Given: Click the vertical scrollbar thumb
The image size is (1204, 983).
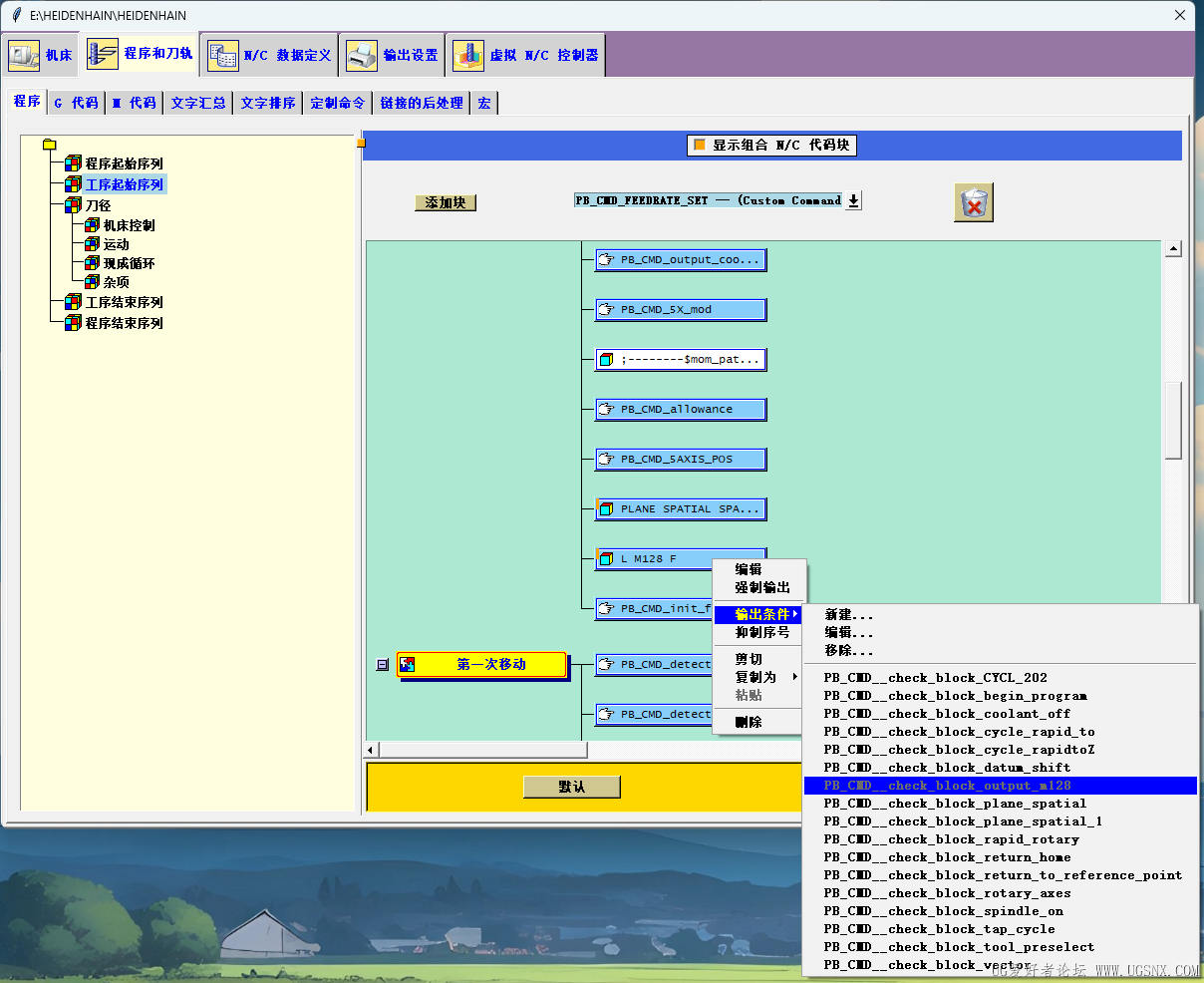Looking at the screenshot, I should 1173,419.
